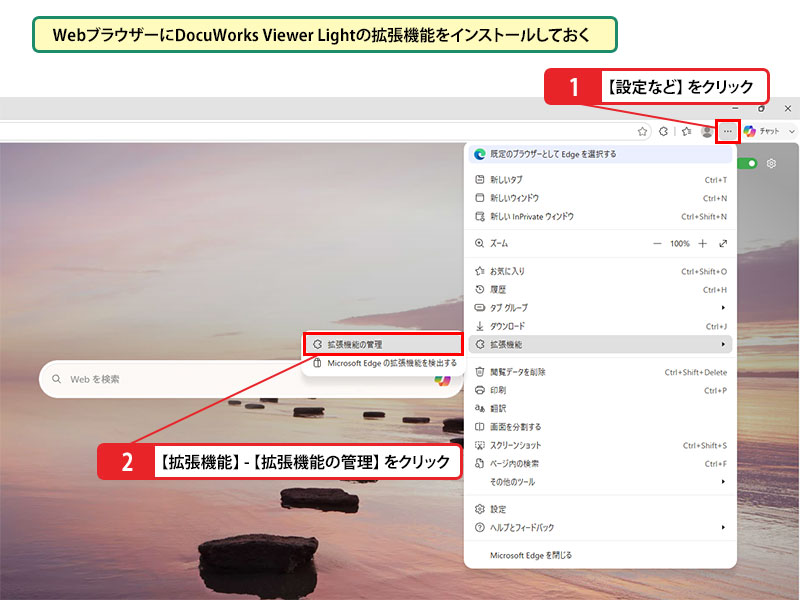Click the favorite star icon in address bar
The image size is (800, 600).
642,132
